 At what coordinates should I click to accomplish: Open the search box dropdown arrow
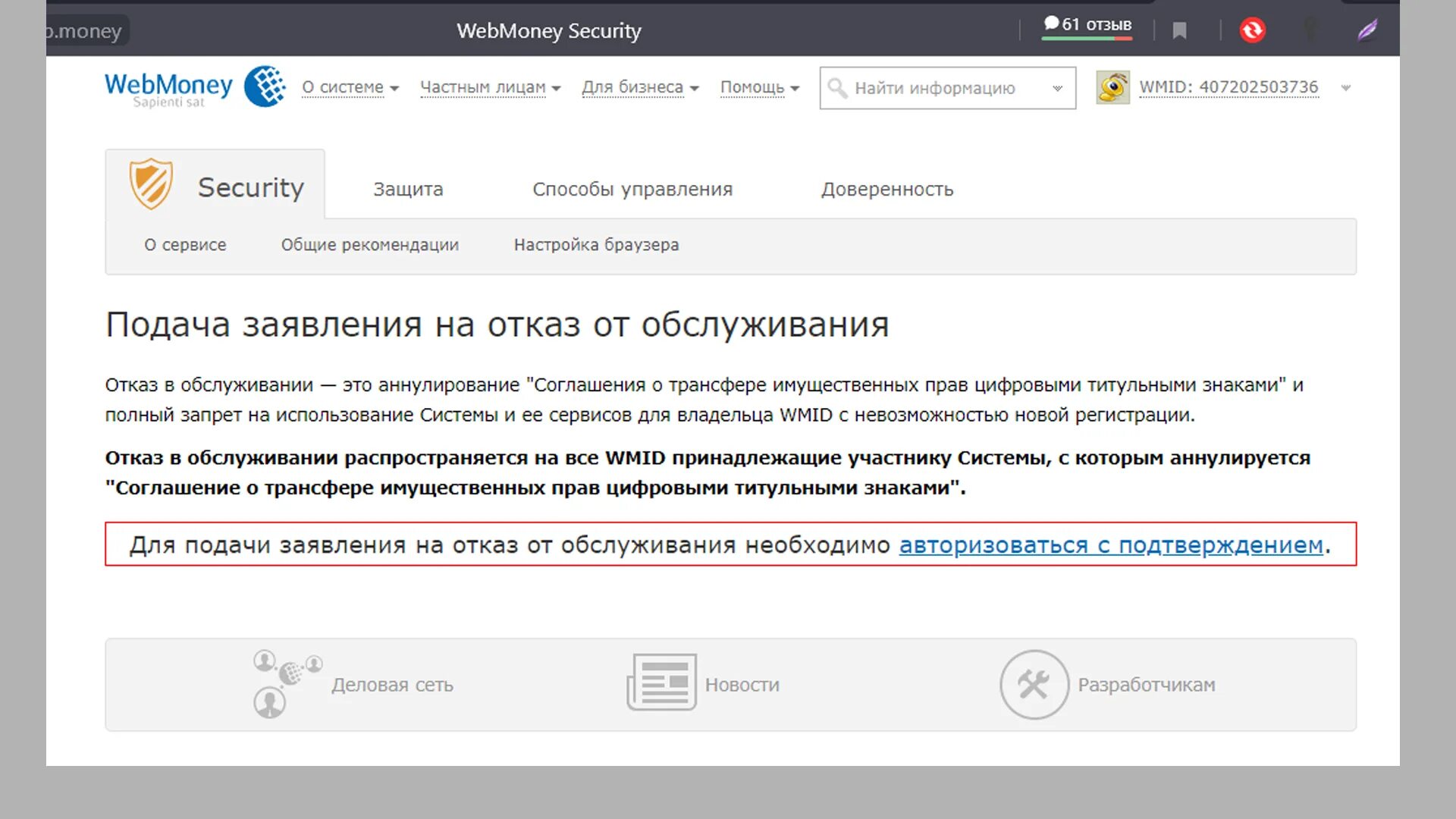click(x=1057, y=88)
